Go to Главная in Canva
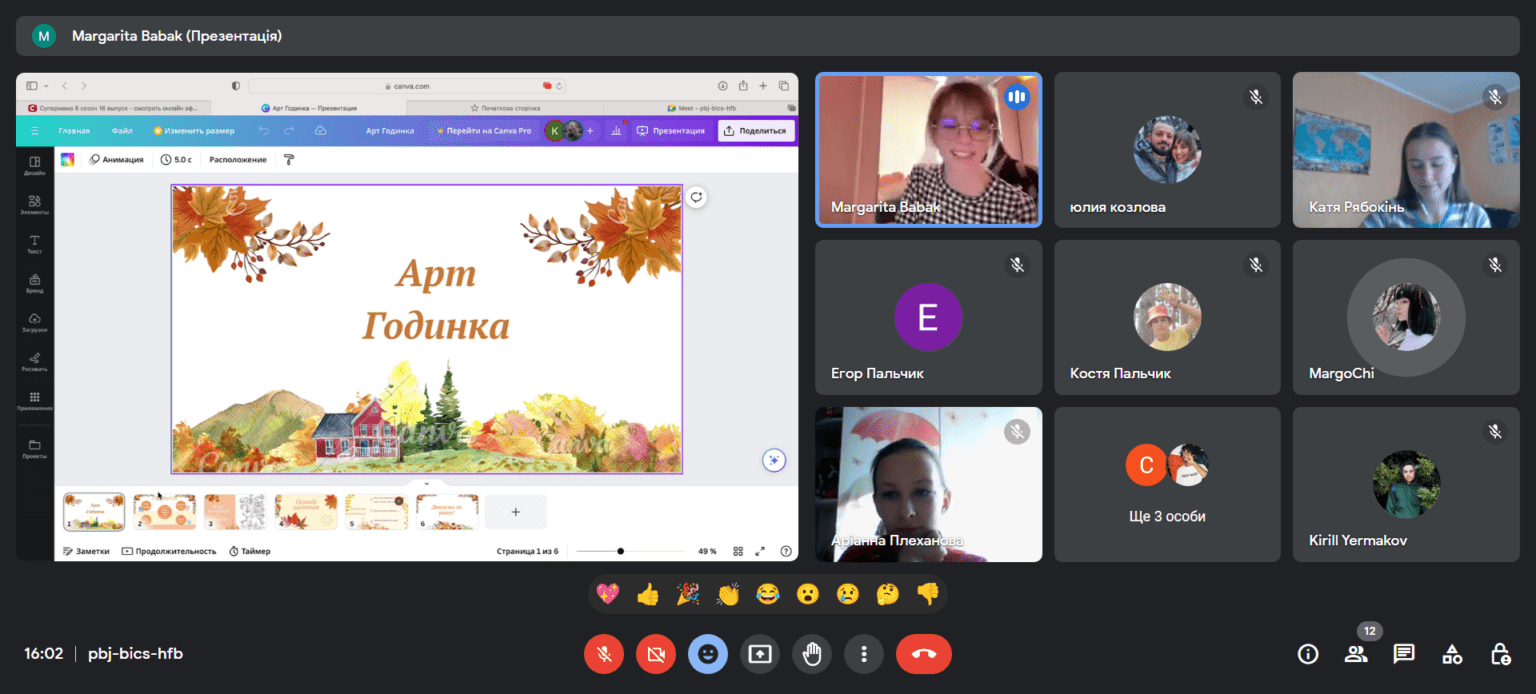The width and height of the screenshot is (1536, 694). [74, 131]
